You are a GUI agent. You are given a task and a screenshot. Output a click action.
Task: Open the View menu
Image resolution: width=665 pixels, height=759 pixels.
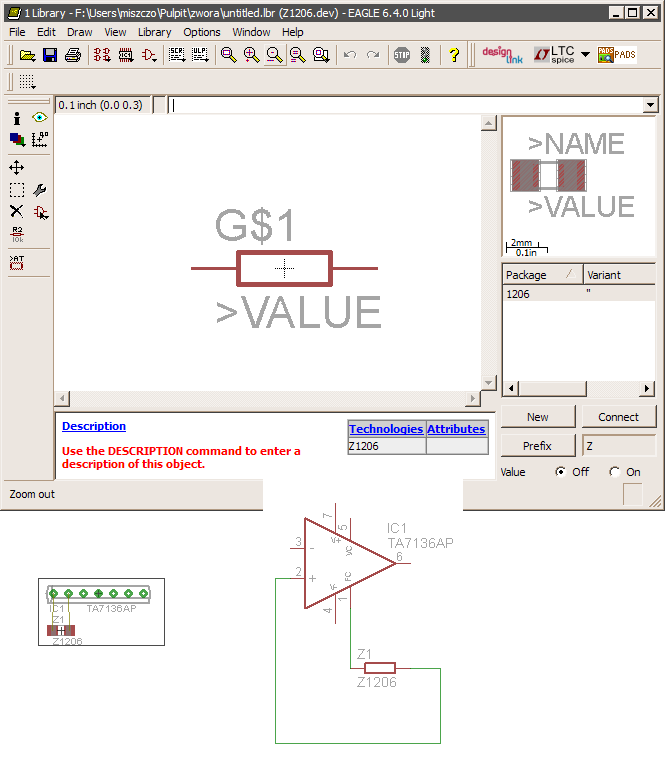[115, 32]
